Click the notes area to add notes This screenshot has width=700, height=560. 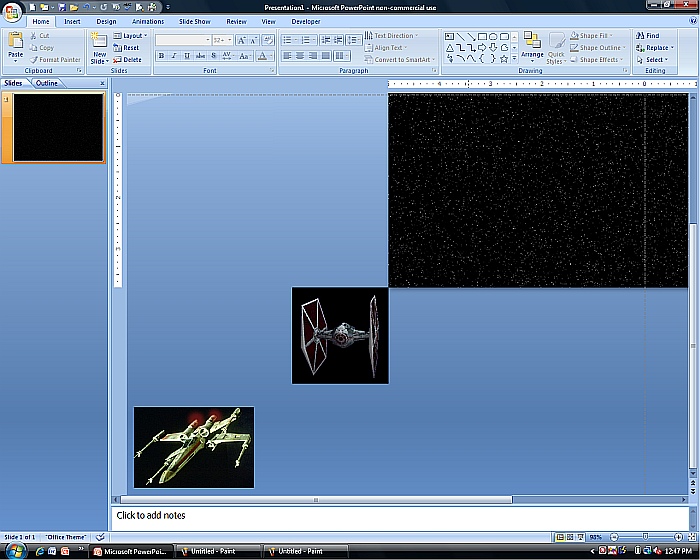tap(400, 516)
